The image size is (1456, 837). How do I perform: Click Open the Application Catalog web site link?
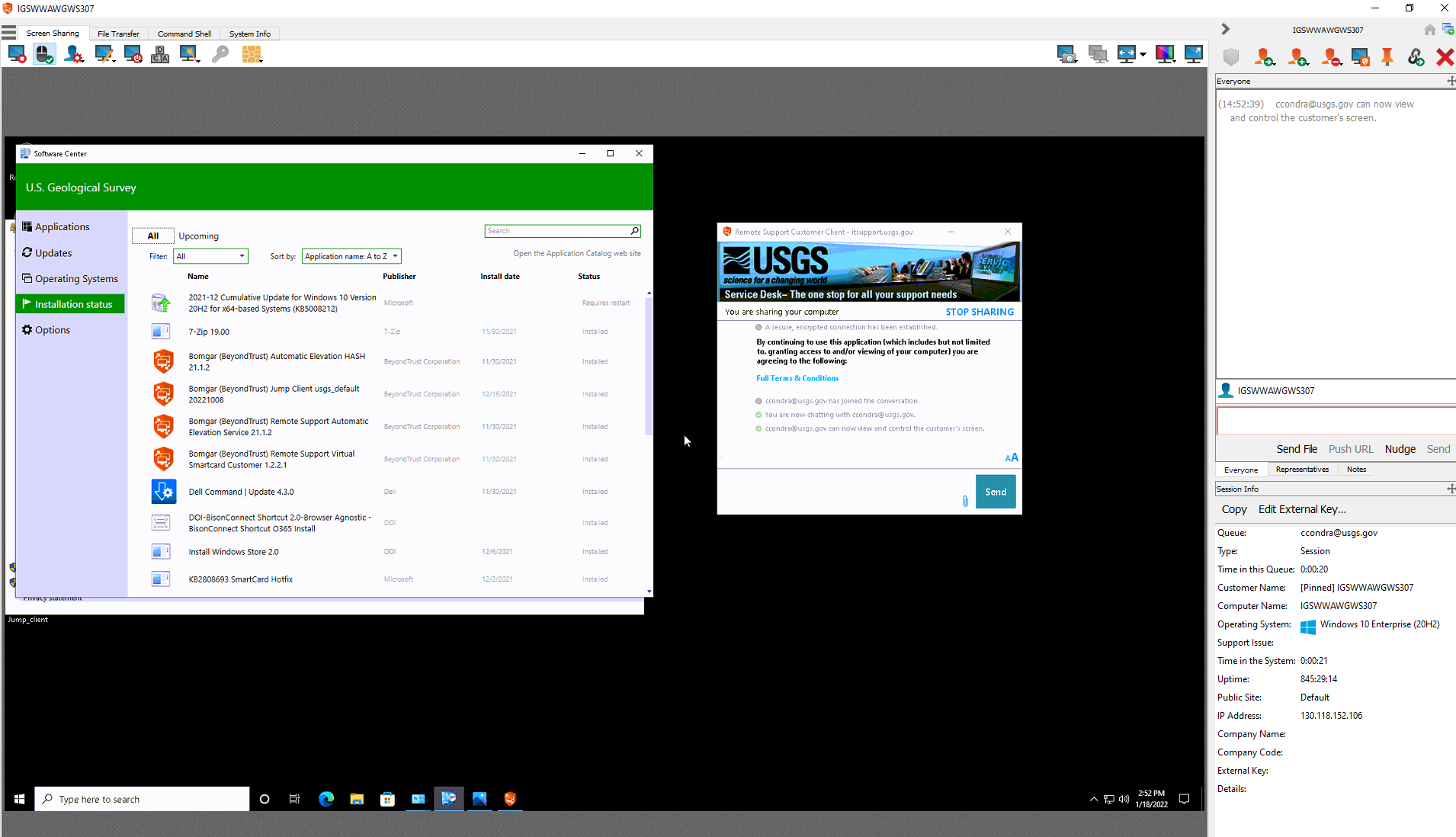(x=577, y=253)
